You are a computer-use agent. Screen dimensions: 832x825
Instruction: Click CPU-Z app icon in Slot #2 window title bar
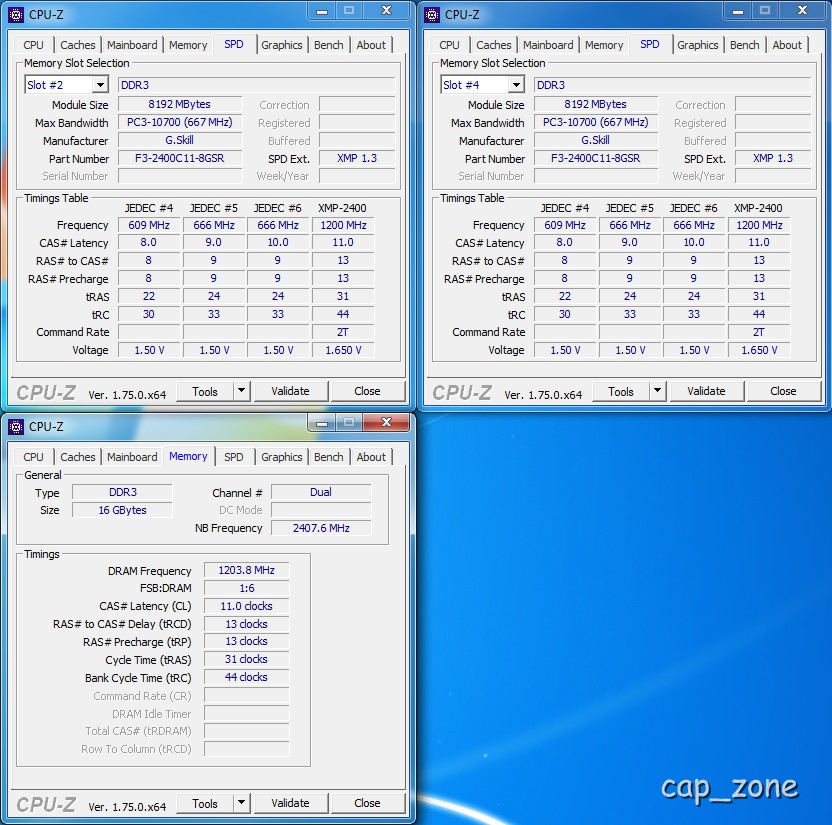[x=16, y=15]
